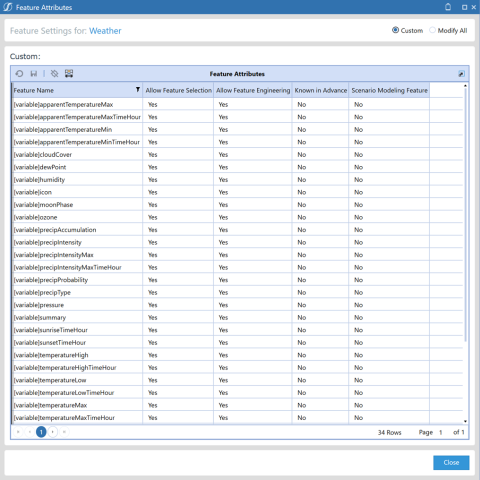This screenshot has width=480, height=480.
Task: Click the expand grid icon beside Feature Attributes
Action: [x=461, y=74]
